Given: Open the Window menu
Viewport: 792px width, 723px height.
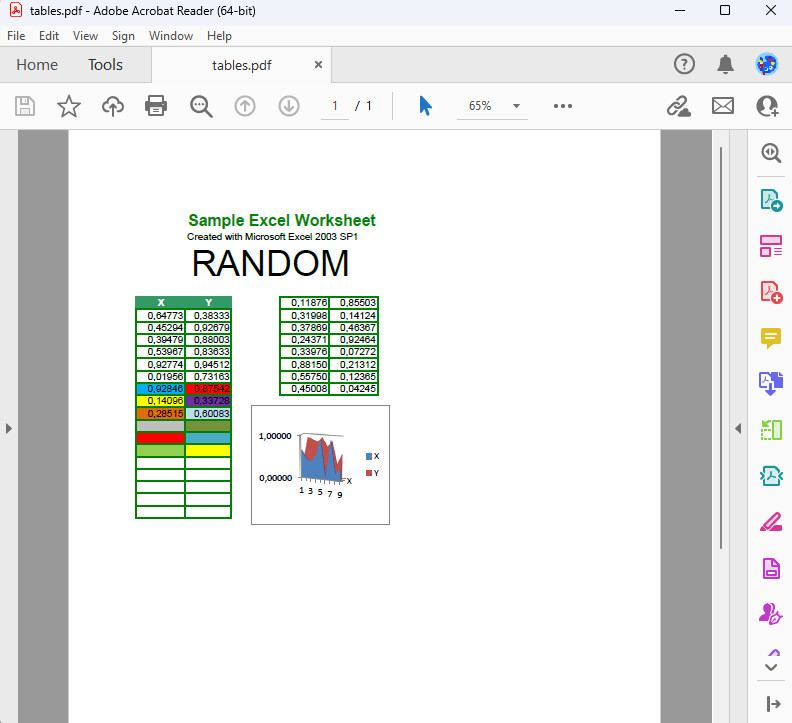Looking at the screenshot, I should point(171,36).
